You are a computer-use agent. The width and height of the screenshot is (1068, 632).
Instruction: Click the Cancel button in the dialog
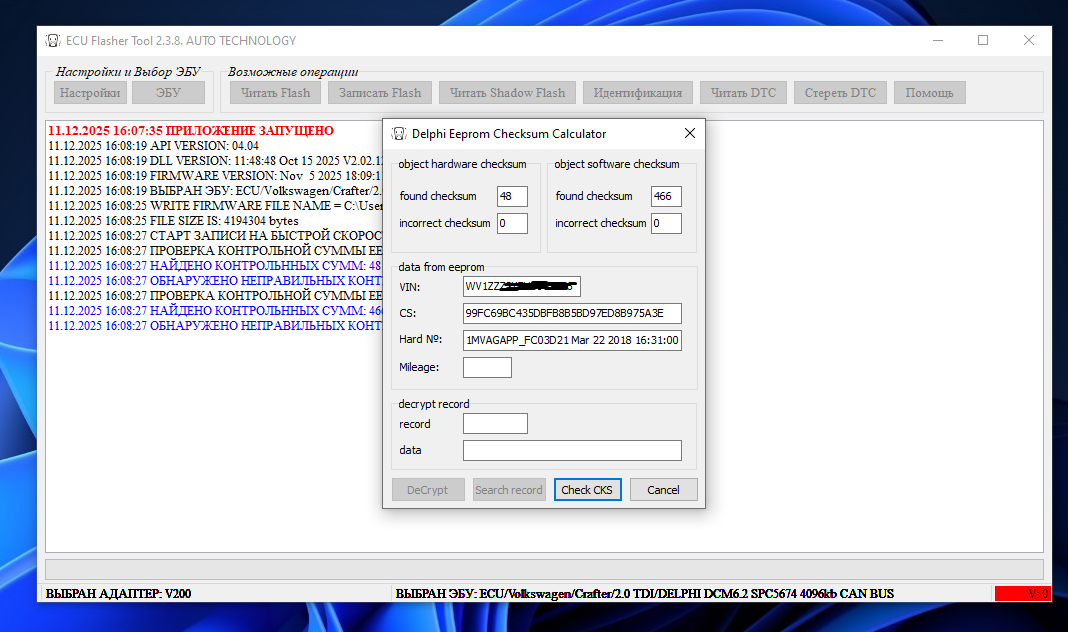coord(663,490)
